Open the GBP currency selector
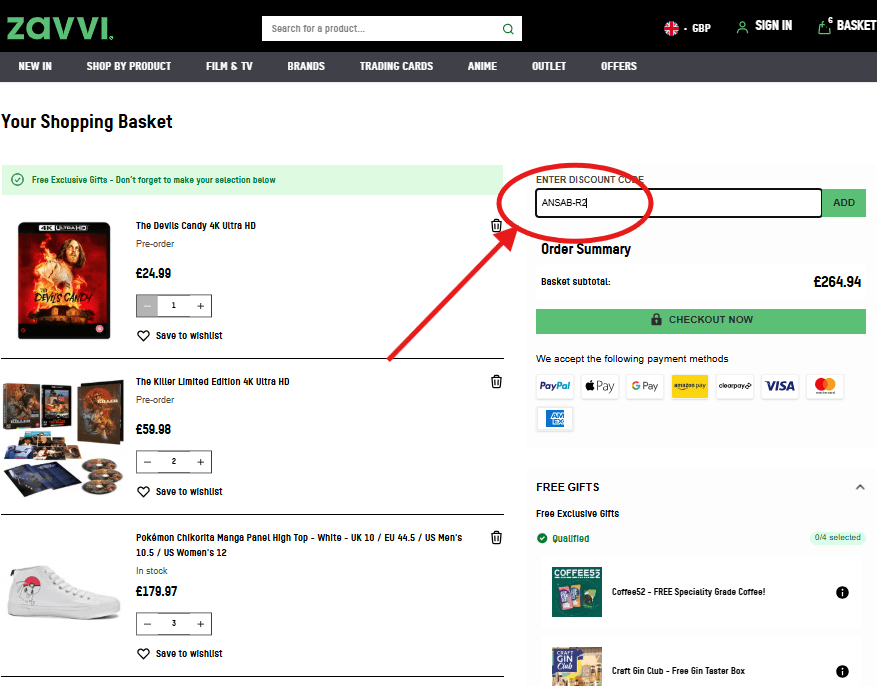This screenshot has height=686, width=877. (x=687, y=28)
